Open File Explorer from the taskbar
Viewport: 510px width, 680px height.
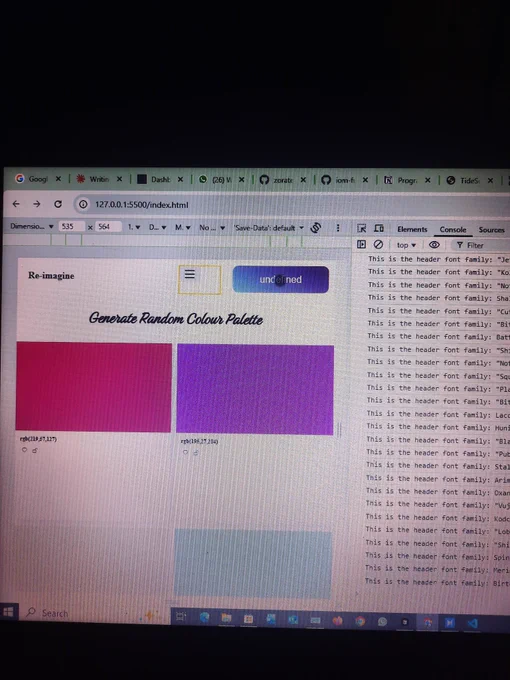226,618
